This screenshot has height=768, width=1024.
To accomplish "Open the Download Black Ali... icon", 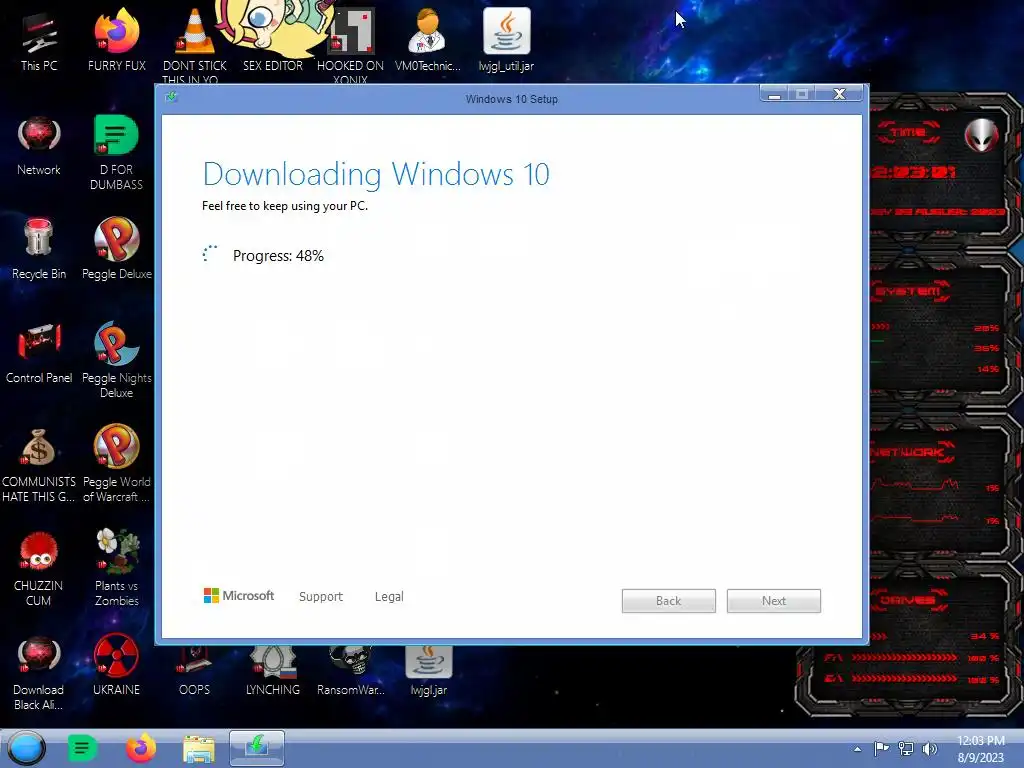I will click(x=39, y=673).
